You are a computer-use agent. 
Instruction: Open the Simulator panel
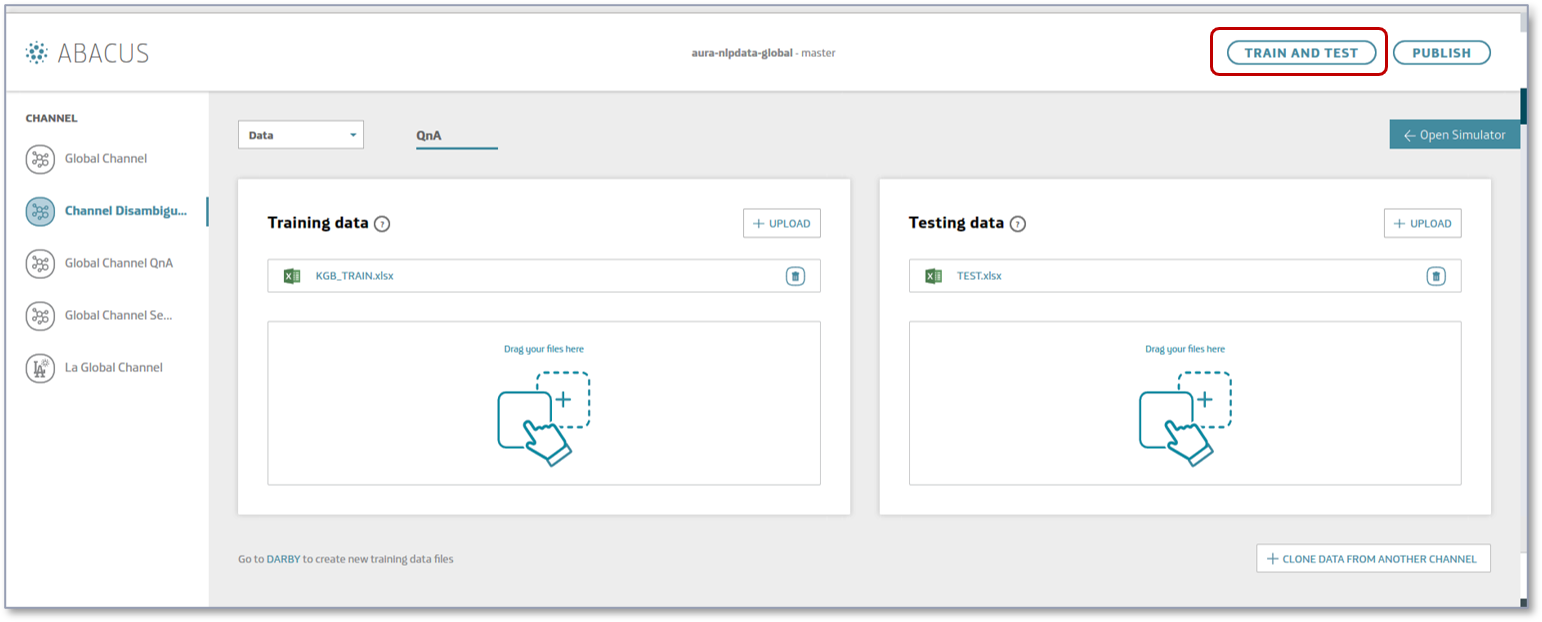point(1454,135)
